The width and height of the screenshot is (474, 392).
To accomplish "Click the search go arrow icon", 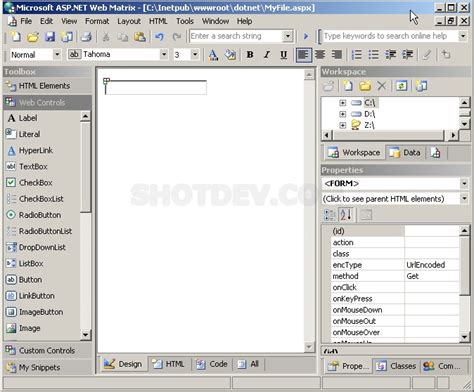I will click(x=306, y=36).
